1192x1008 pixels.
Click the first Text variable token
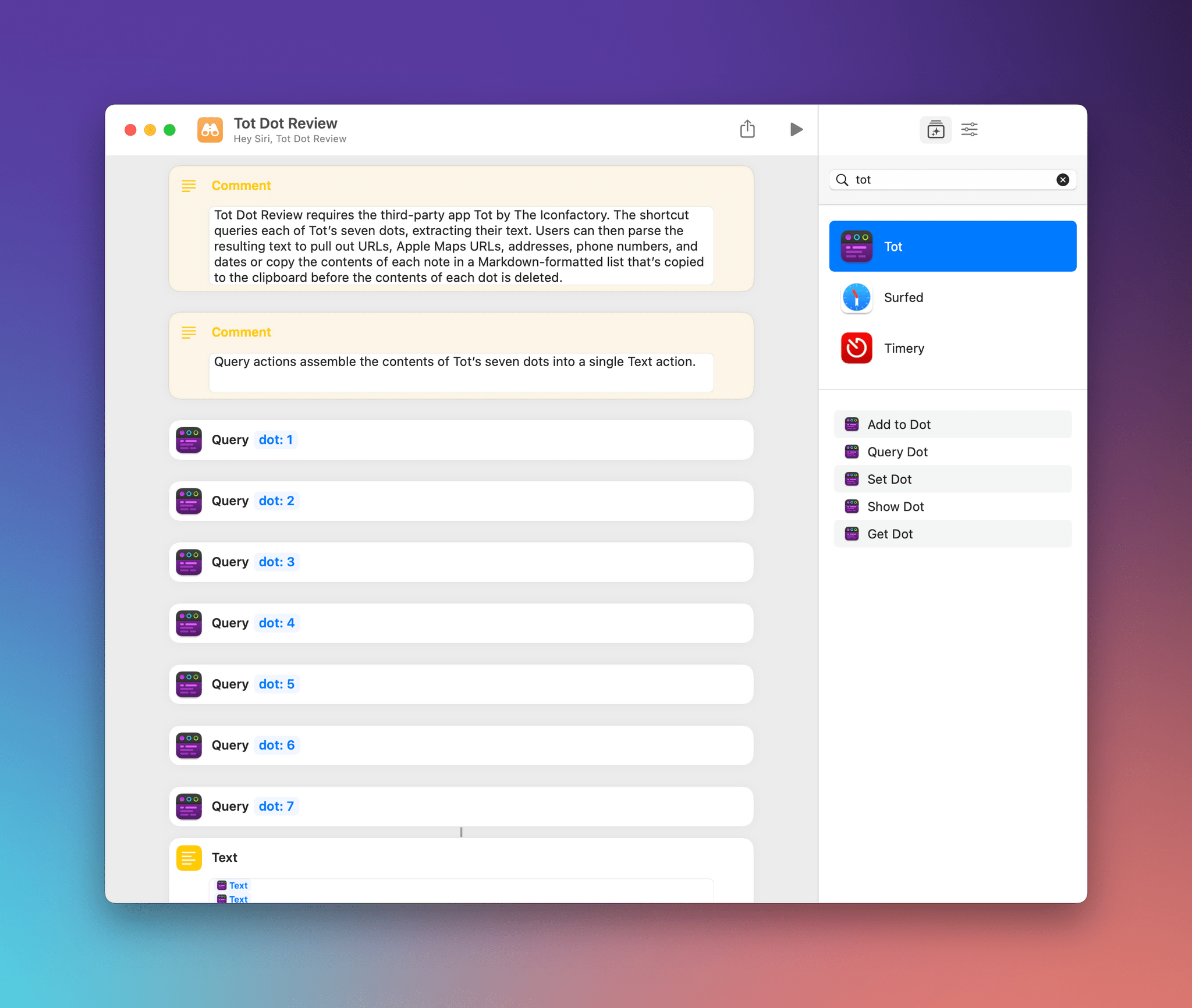(x=233, y=885)
